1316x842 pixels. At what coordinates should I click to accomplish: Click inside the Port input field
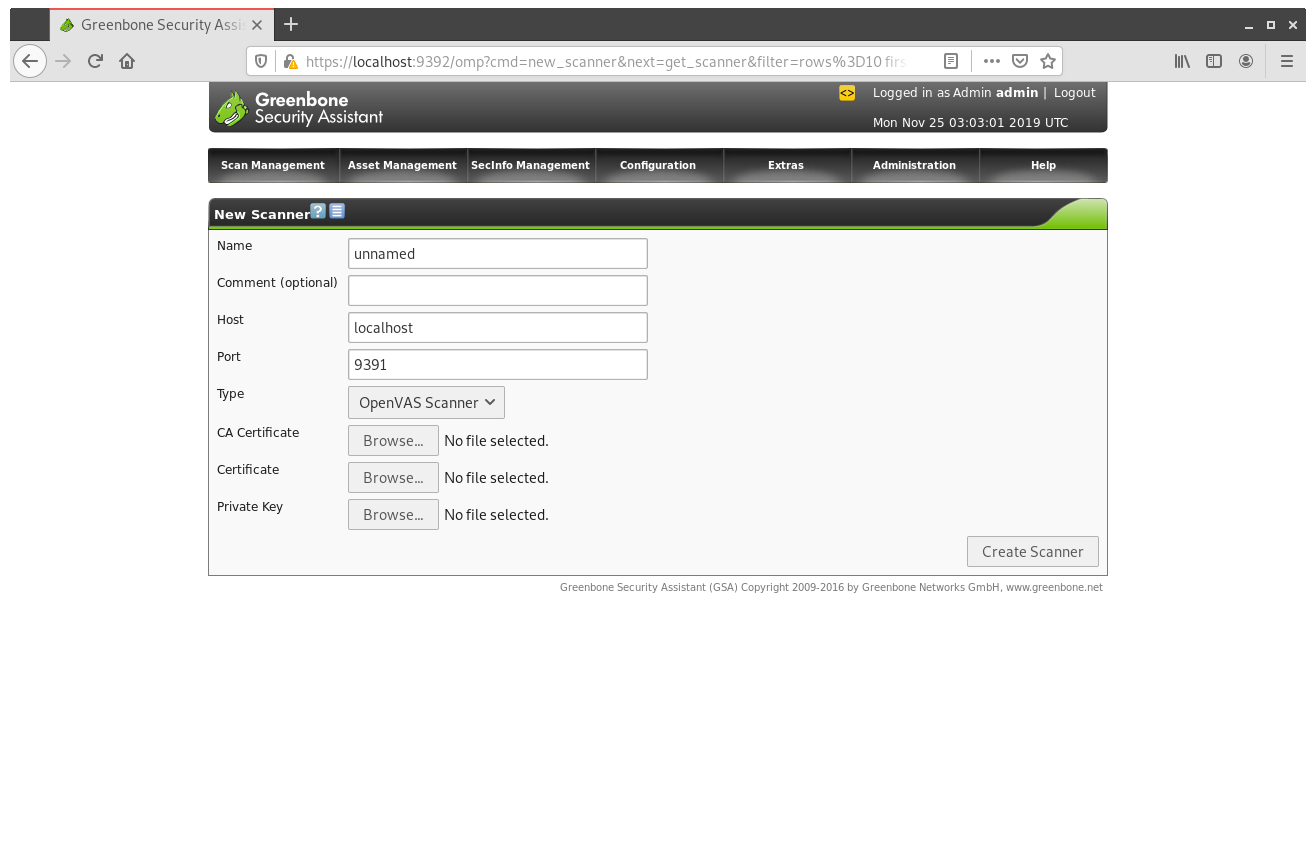tap(497, 364)
